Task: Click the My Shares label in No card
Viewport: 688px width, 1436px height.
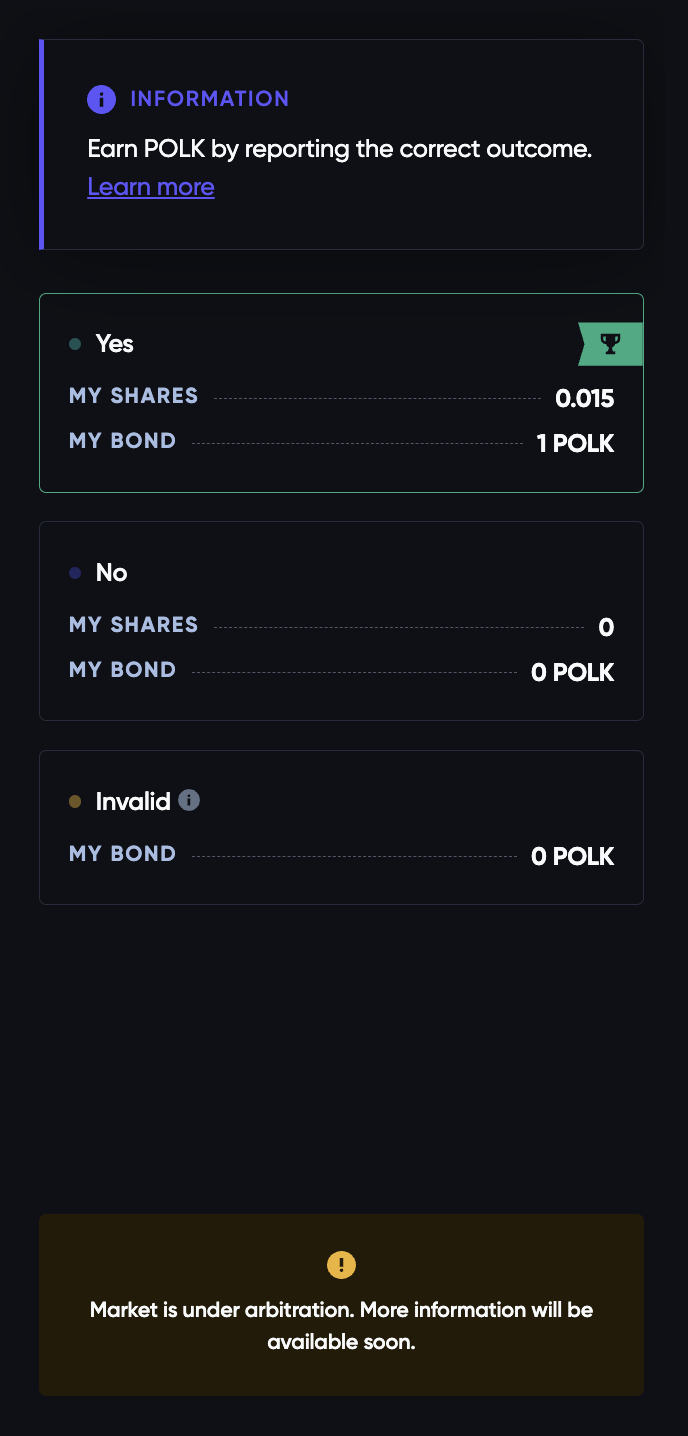Action: [134, 625]
